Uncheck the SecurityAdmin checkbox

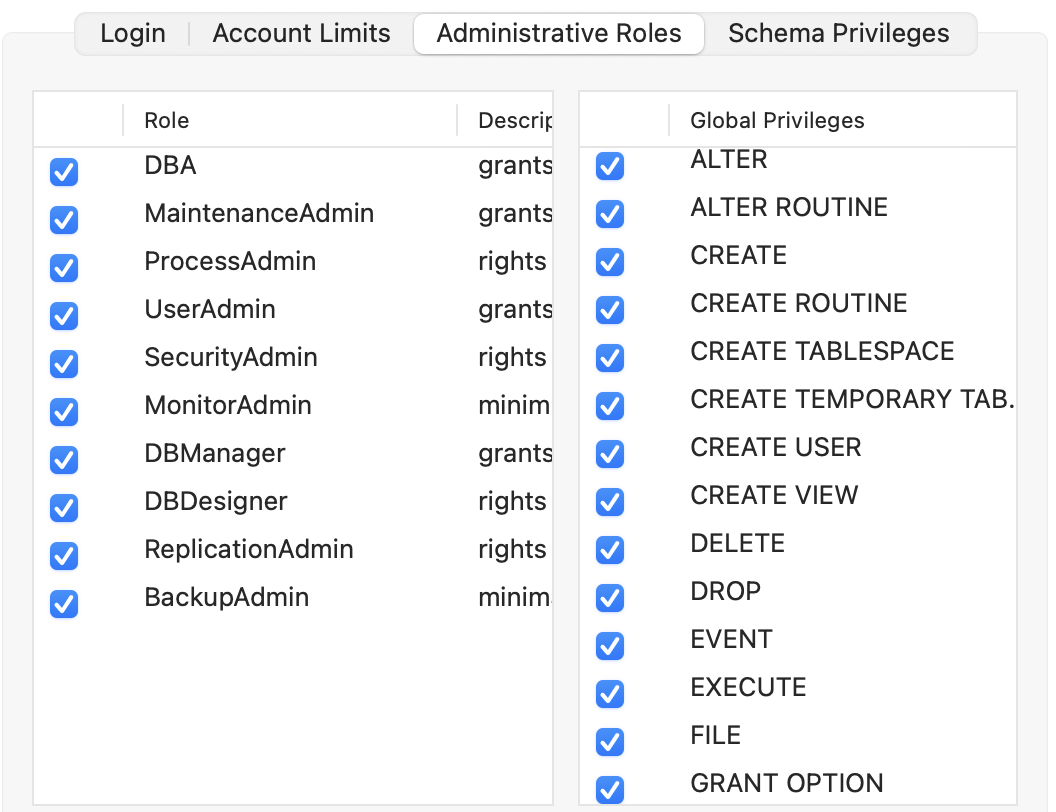tap(64, 364)
